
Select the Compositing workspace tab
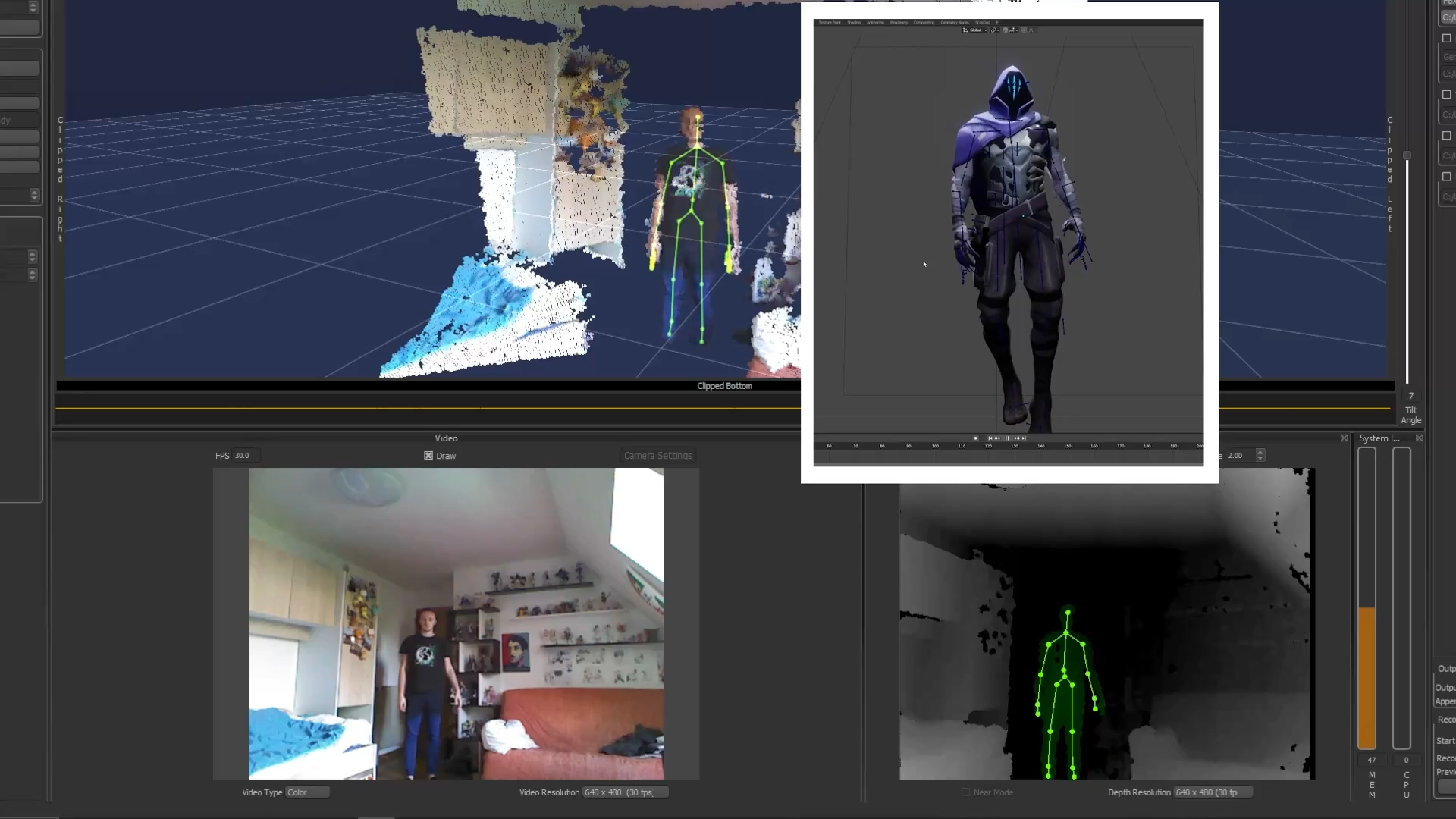(x=924, y=23)
